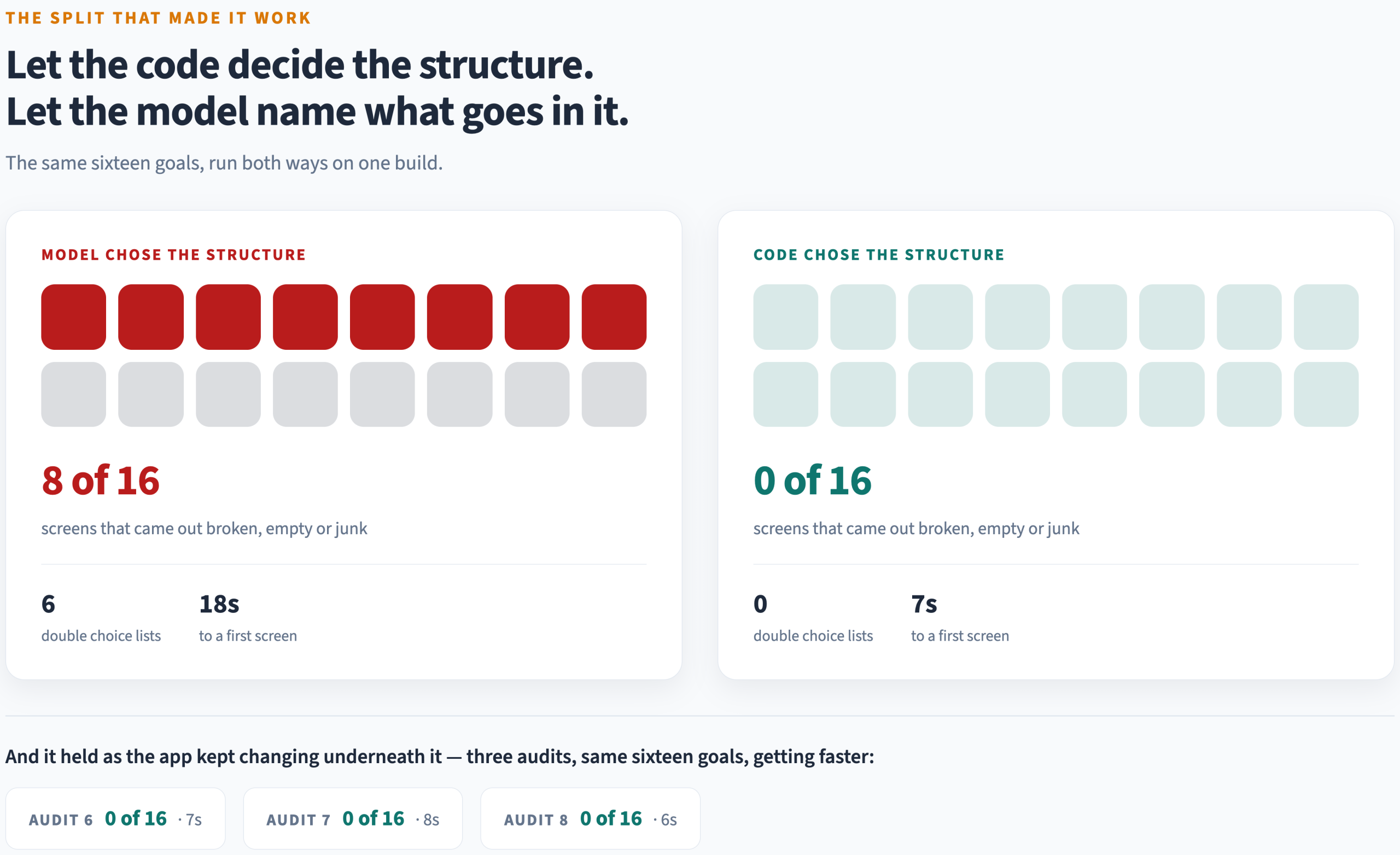Select the "Code chose the structure" label
The image size is (1400, 855).
879,255
